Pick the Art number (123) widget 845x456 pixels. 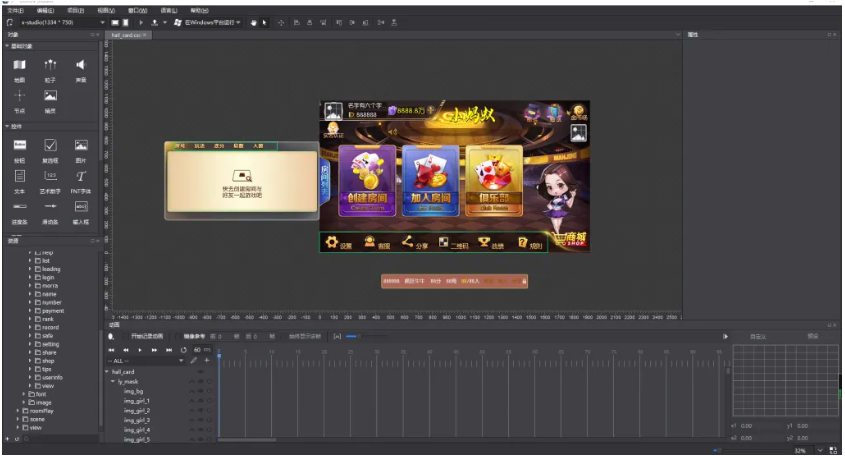(50, 176)
